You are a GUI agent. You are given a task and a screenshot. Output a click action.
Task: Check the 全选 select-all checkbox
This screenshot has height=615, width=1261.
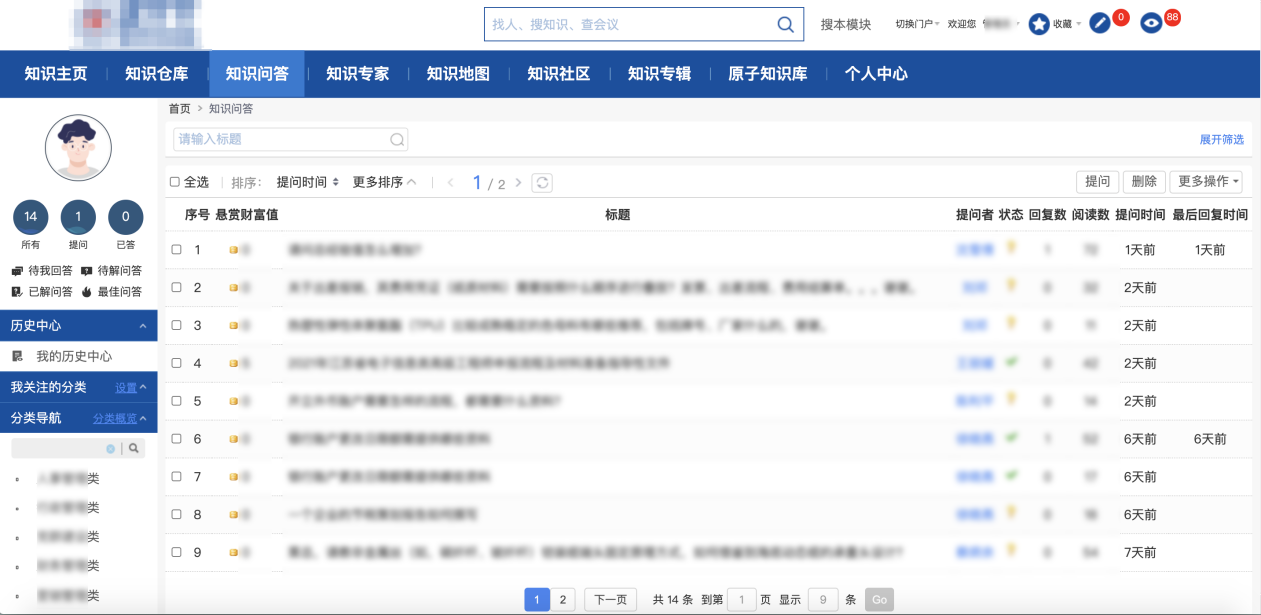coord(175,182)
